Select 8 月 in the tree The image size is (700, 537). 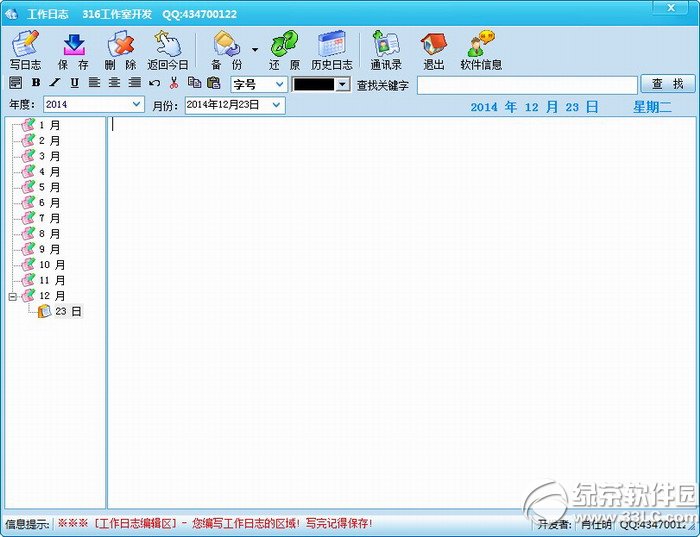[x=41, y=234]
